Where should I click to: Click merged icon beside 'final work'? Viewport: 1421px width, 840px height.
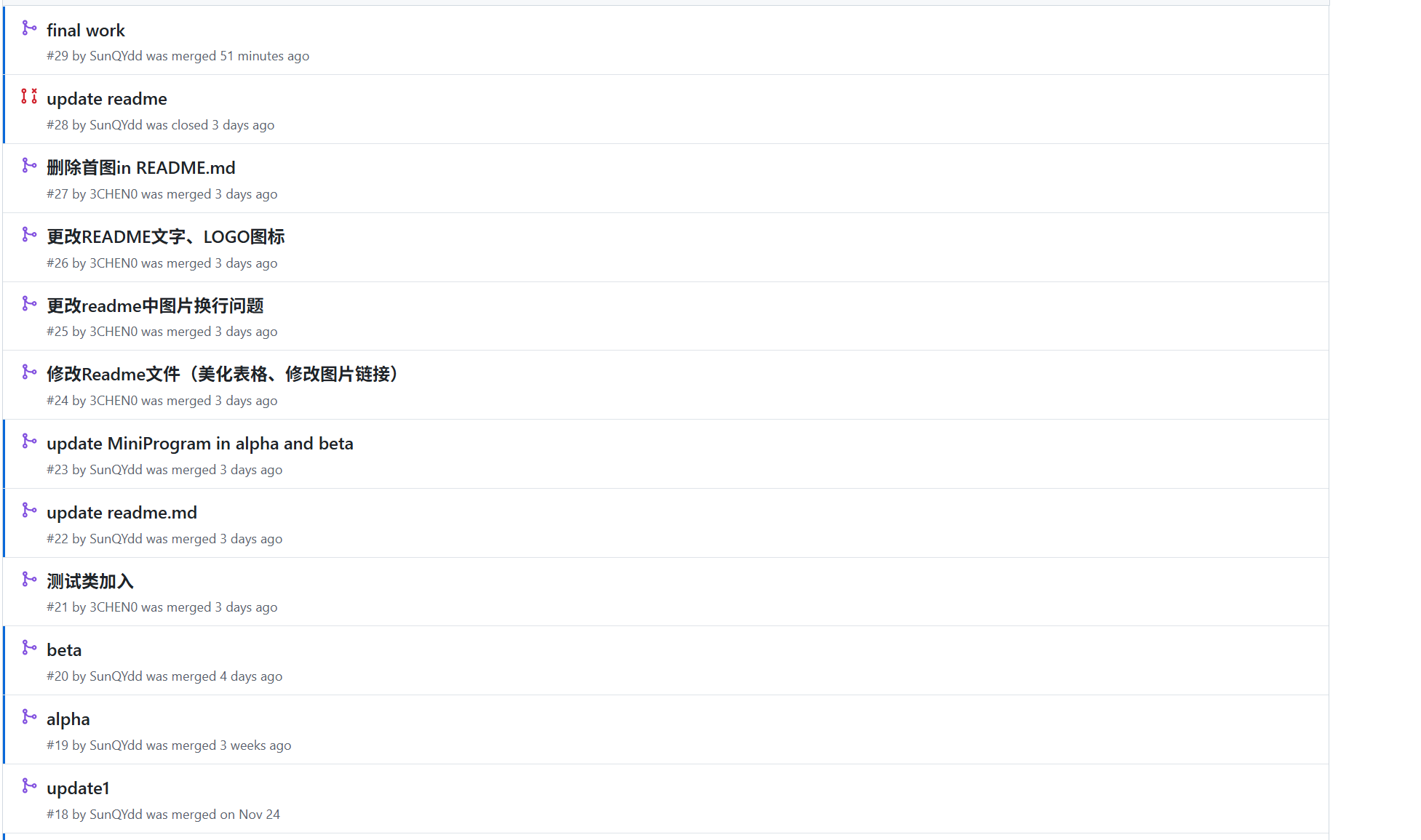click(29, 28)
